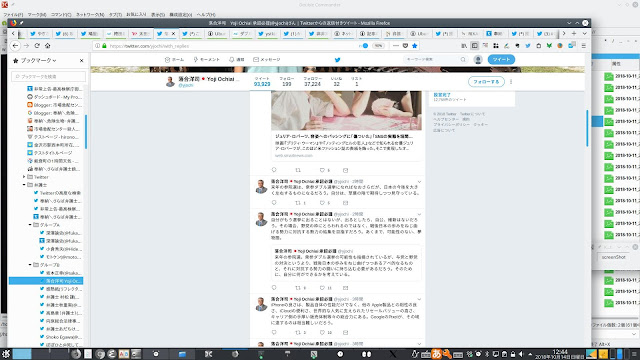Open the more options dots beside フォローする
Screen dimensions: 640x360
(x=511, y=82)
